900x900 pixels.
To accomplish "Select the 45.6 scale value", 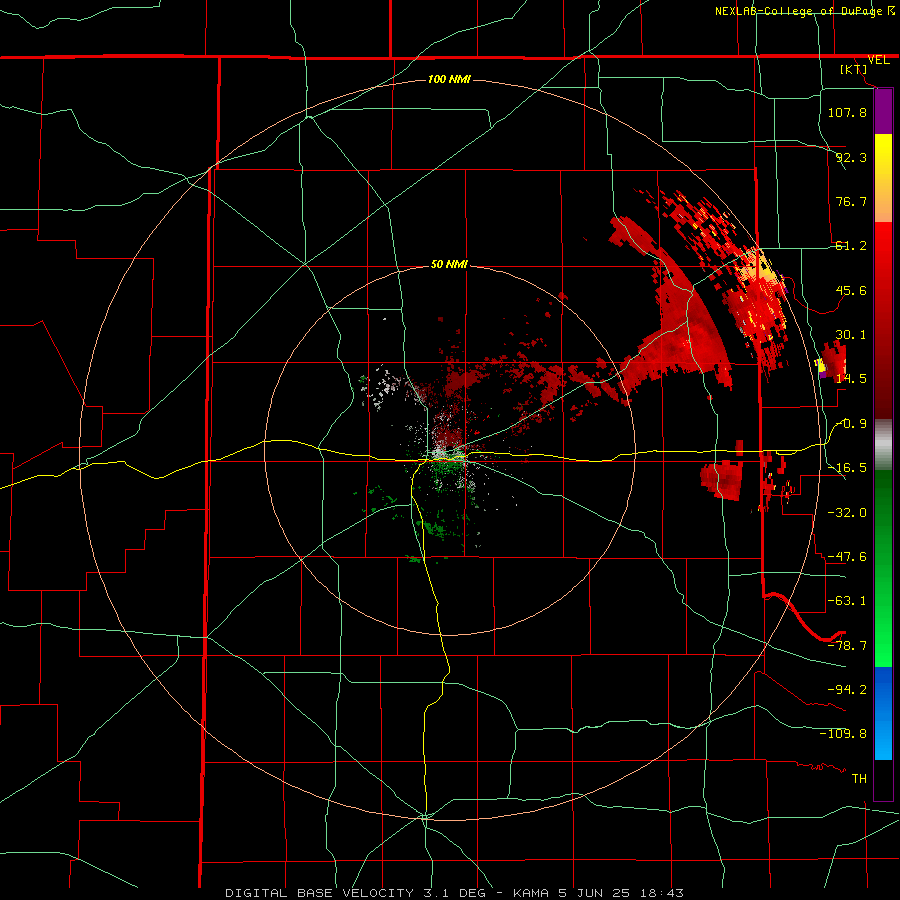I will 851,290.
